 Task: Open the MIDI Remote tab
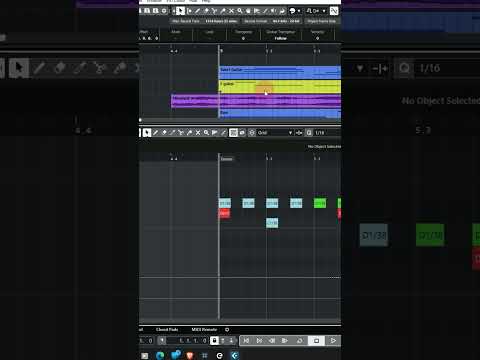tap(204, 330)
